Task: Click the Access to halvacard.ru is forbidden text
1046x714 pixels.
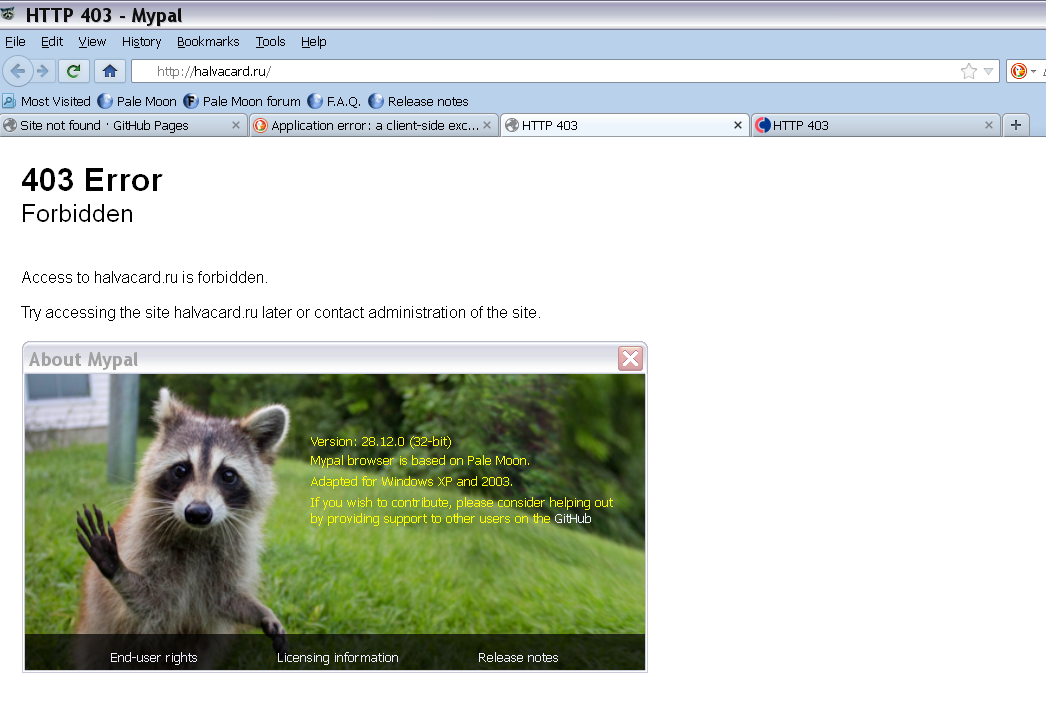Action: pos(145,278)
